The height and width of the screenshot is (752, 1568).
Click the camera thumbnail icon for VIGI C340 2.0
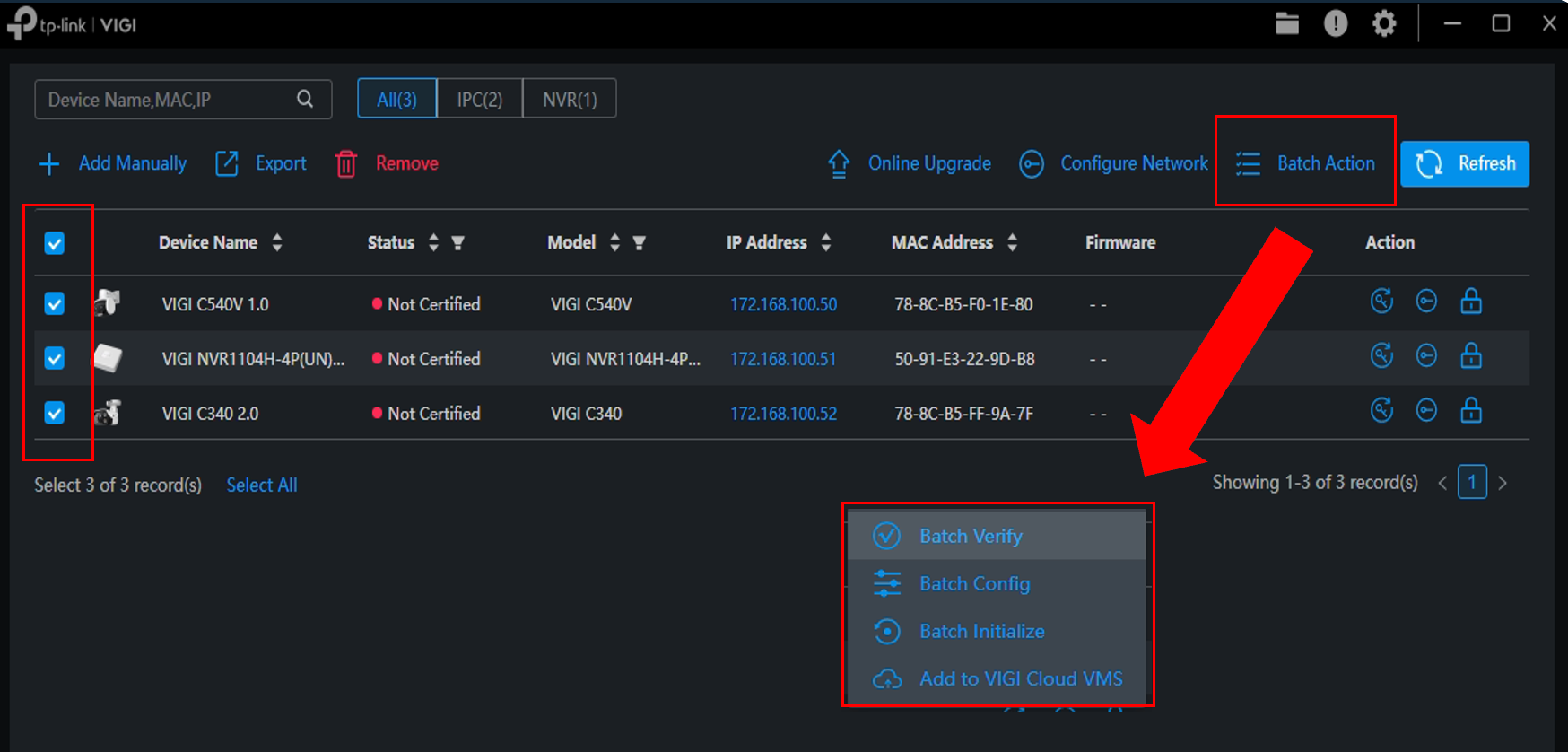[x=108, y=413]
